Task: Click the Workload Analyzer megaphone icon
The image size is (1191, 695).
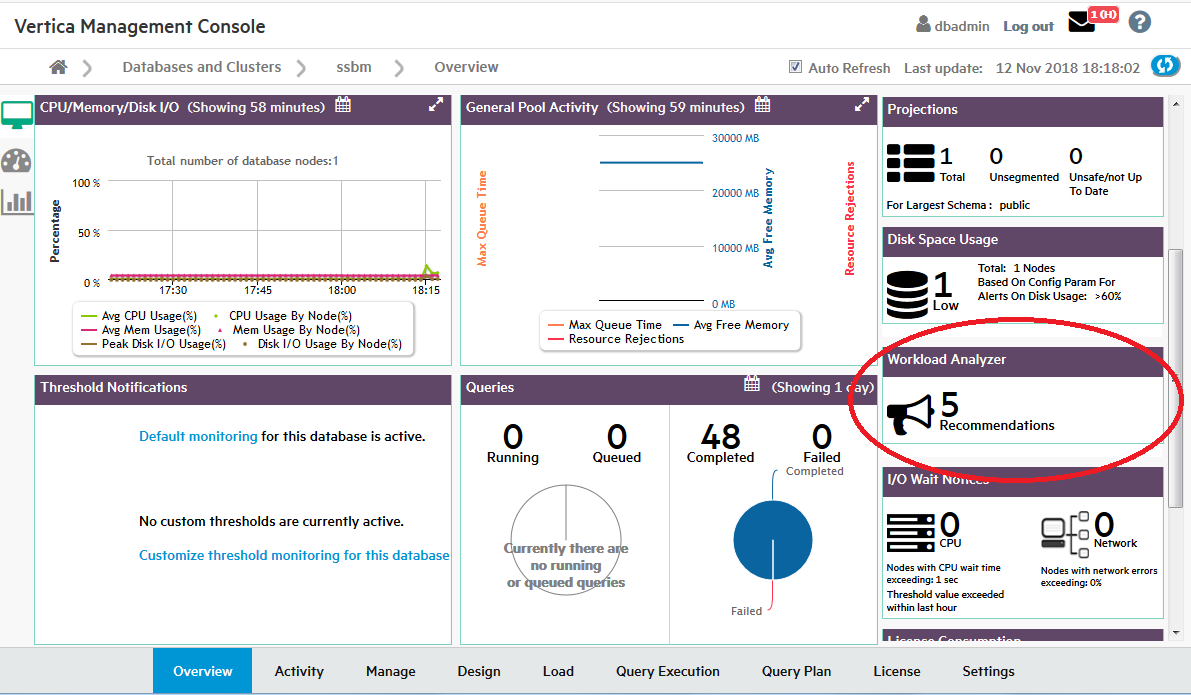Action: [x=910, y=415]
